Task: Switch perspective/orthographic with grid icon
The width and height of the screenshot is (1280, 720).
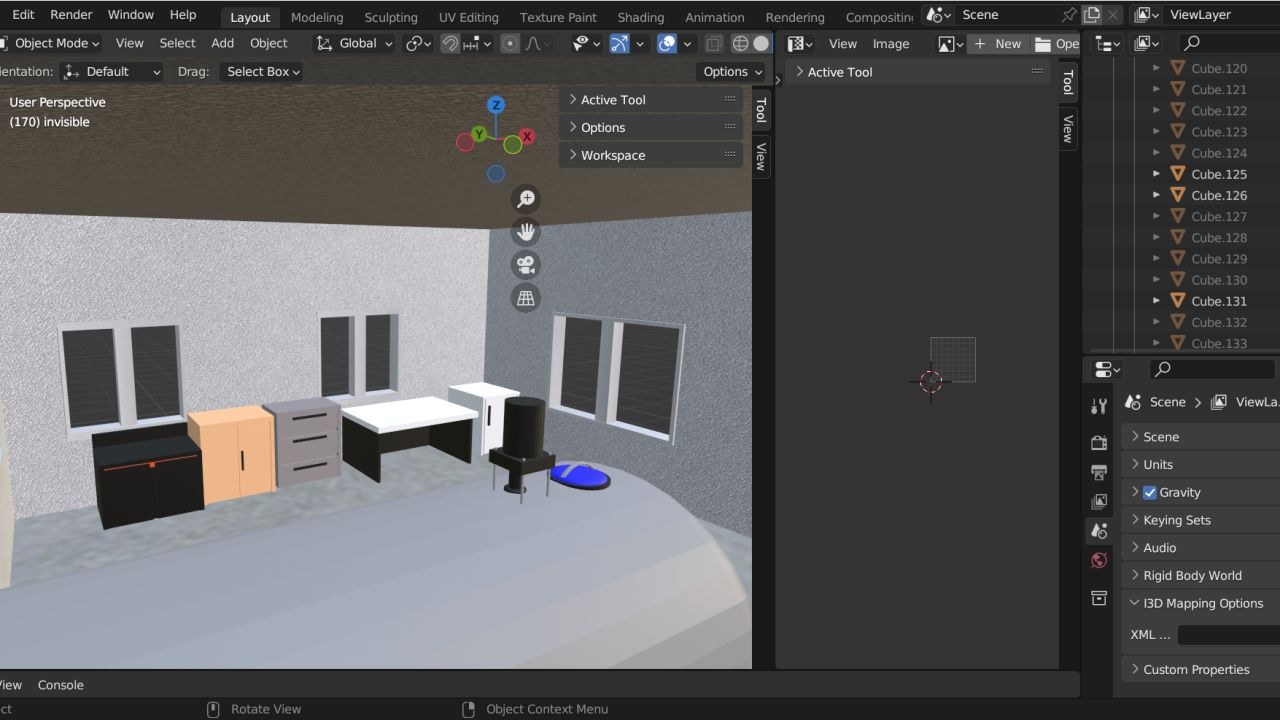Action: [x=526, y=298]
